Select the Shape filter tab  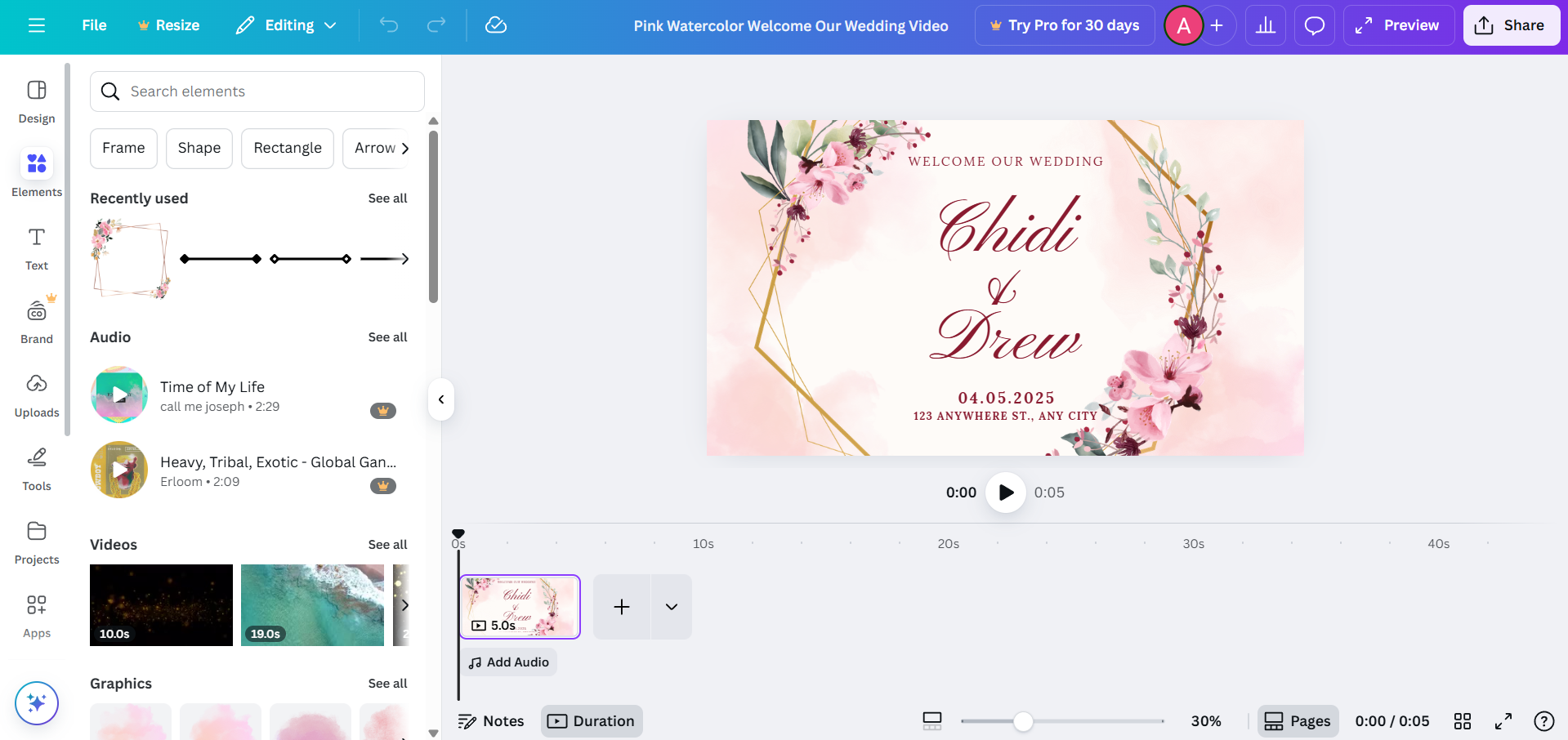199,148
